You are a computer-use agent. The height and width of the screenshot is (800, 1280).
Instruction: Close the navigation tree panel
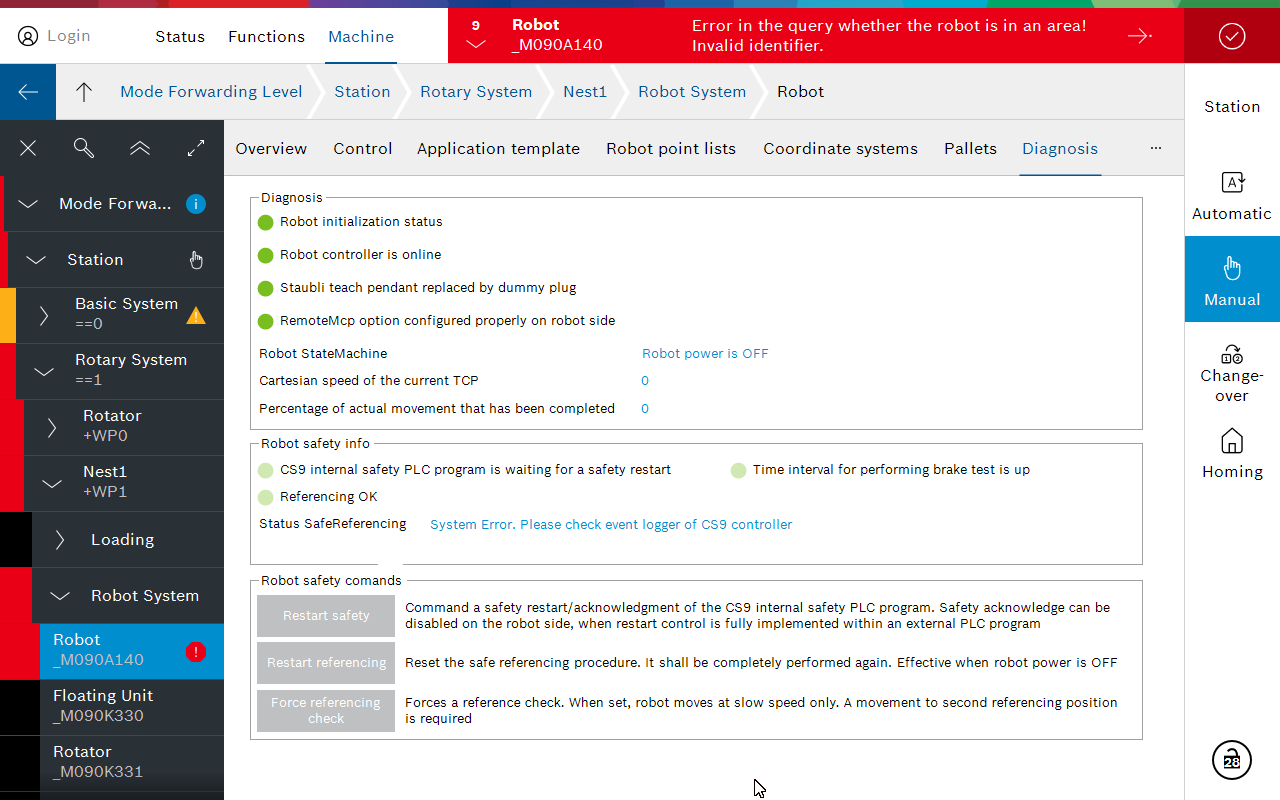point(28,148)
